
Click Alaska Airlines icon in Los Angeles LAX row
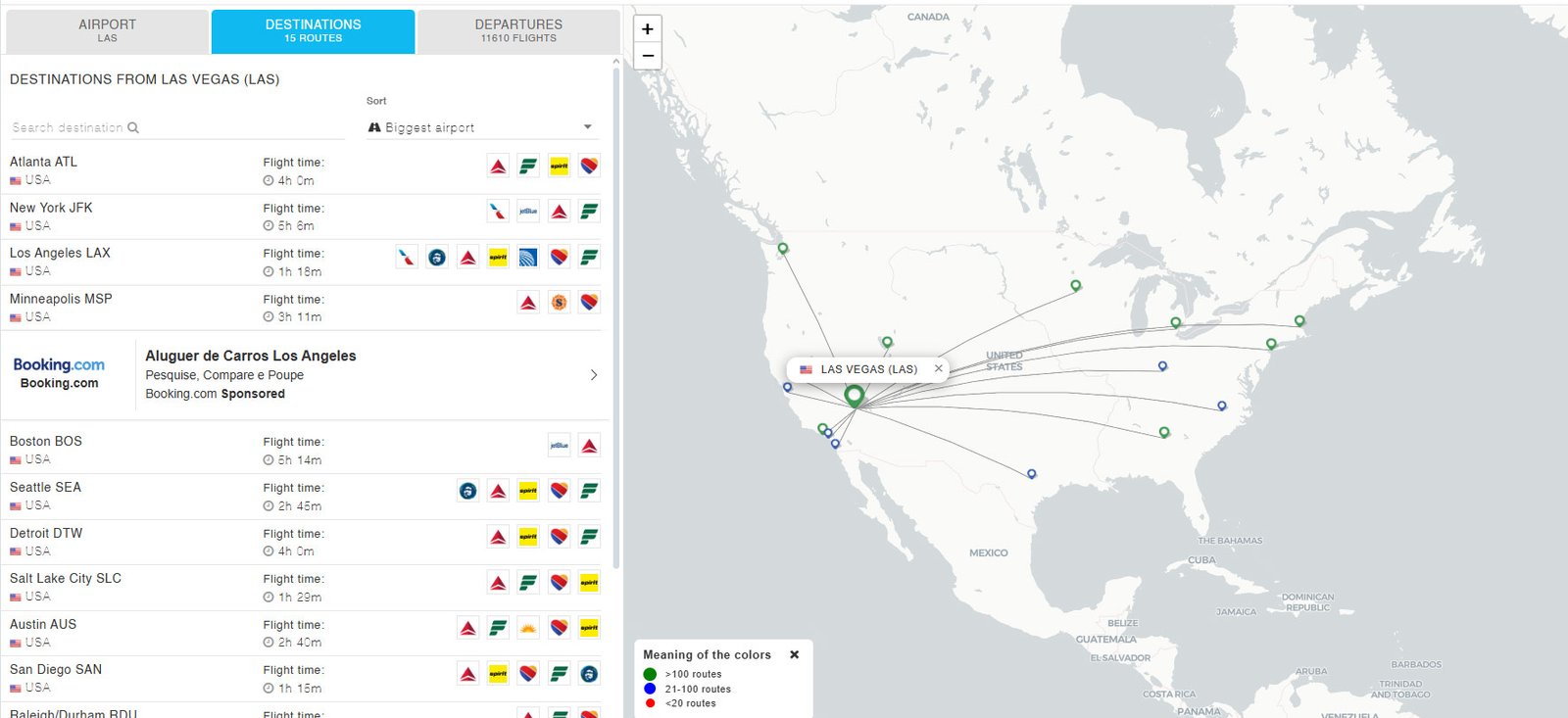point(437,257)
